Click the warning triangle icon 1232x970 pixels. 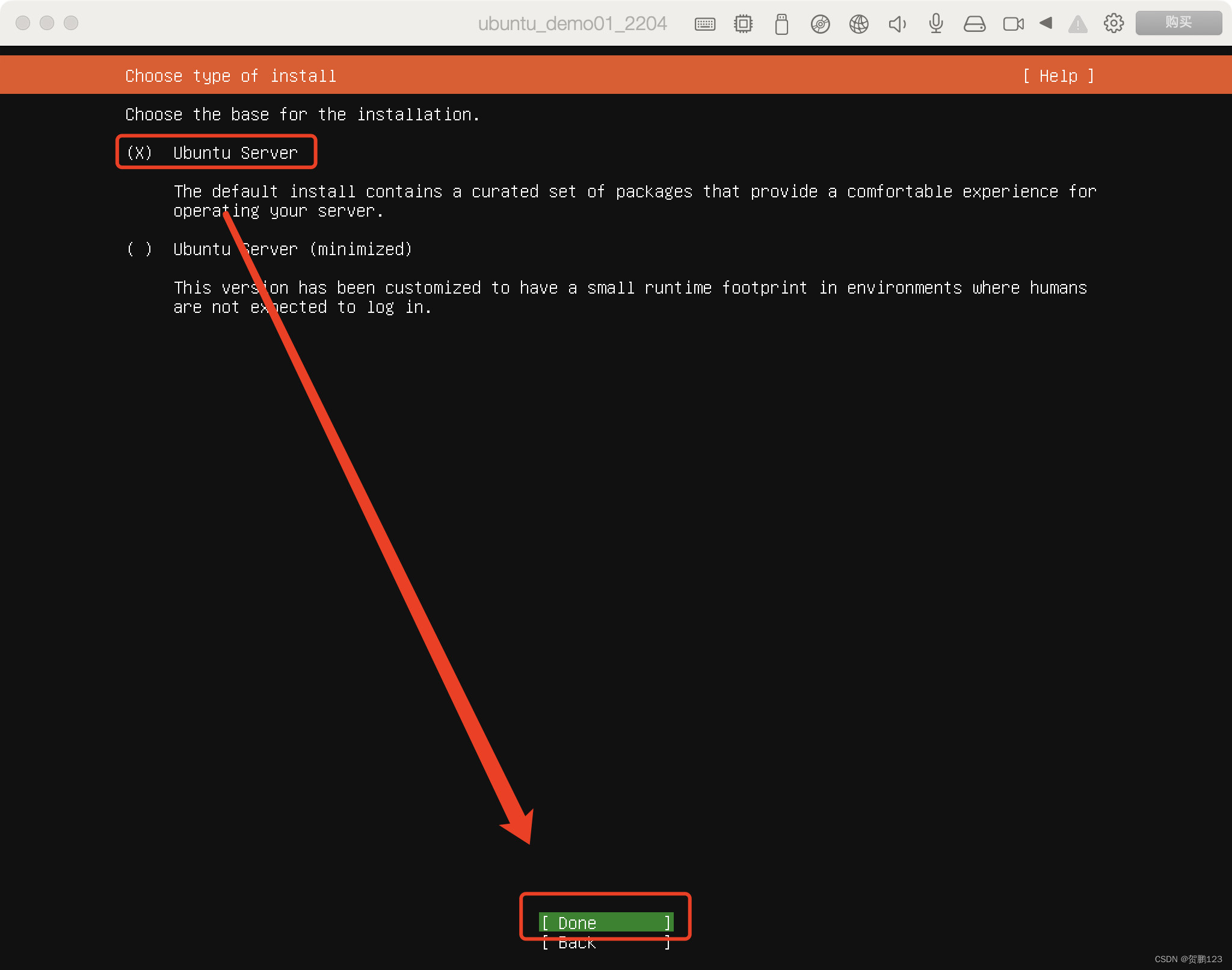tap(1077, 25)
